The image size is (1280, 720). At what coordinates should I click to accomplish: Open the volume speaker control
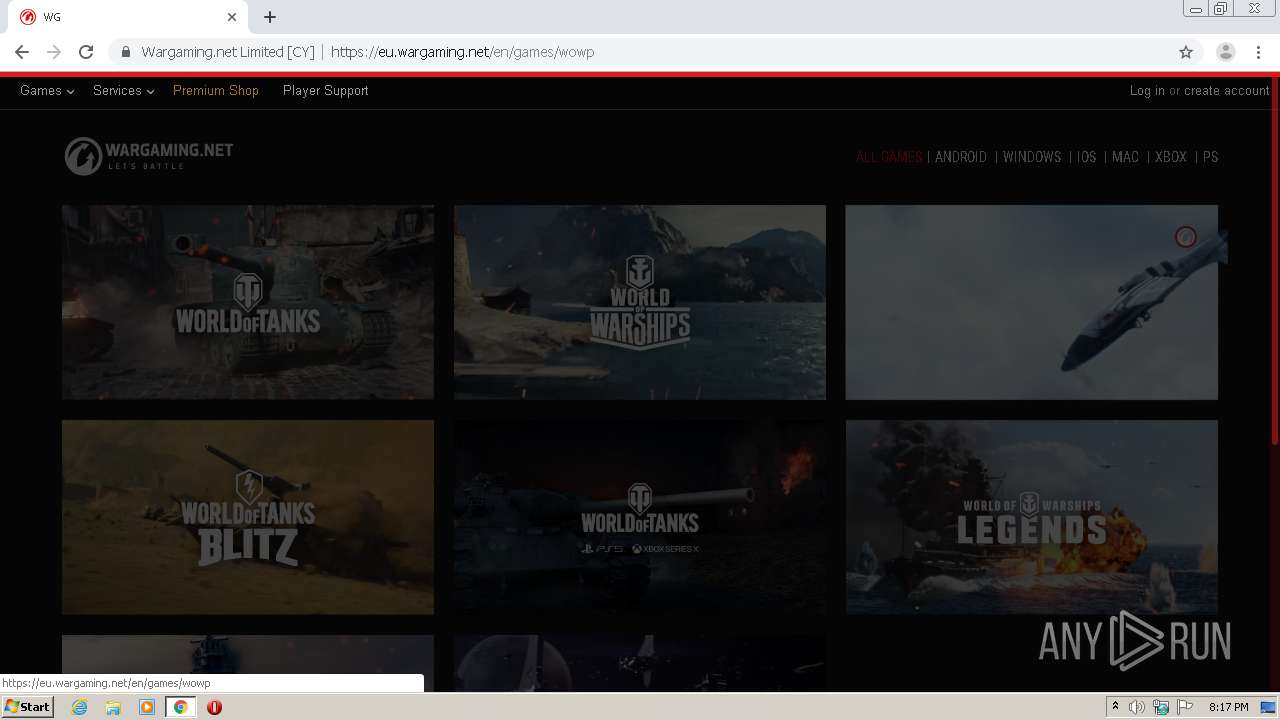click(1137, 707)
